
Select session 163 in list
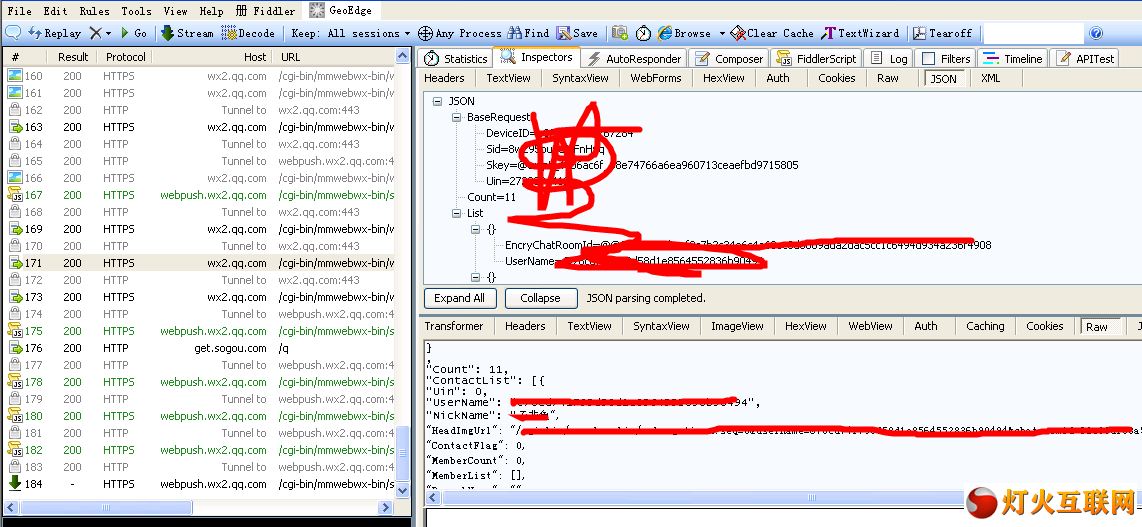[x=200, y=127]
